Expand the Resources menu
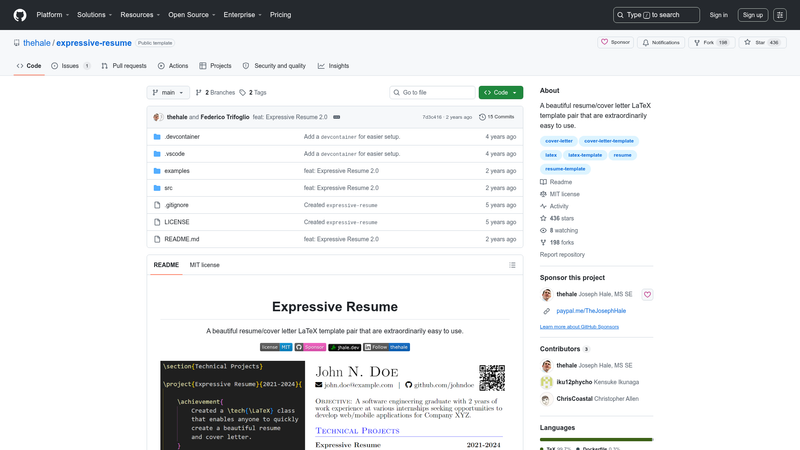 [140, 15]
